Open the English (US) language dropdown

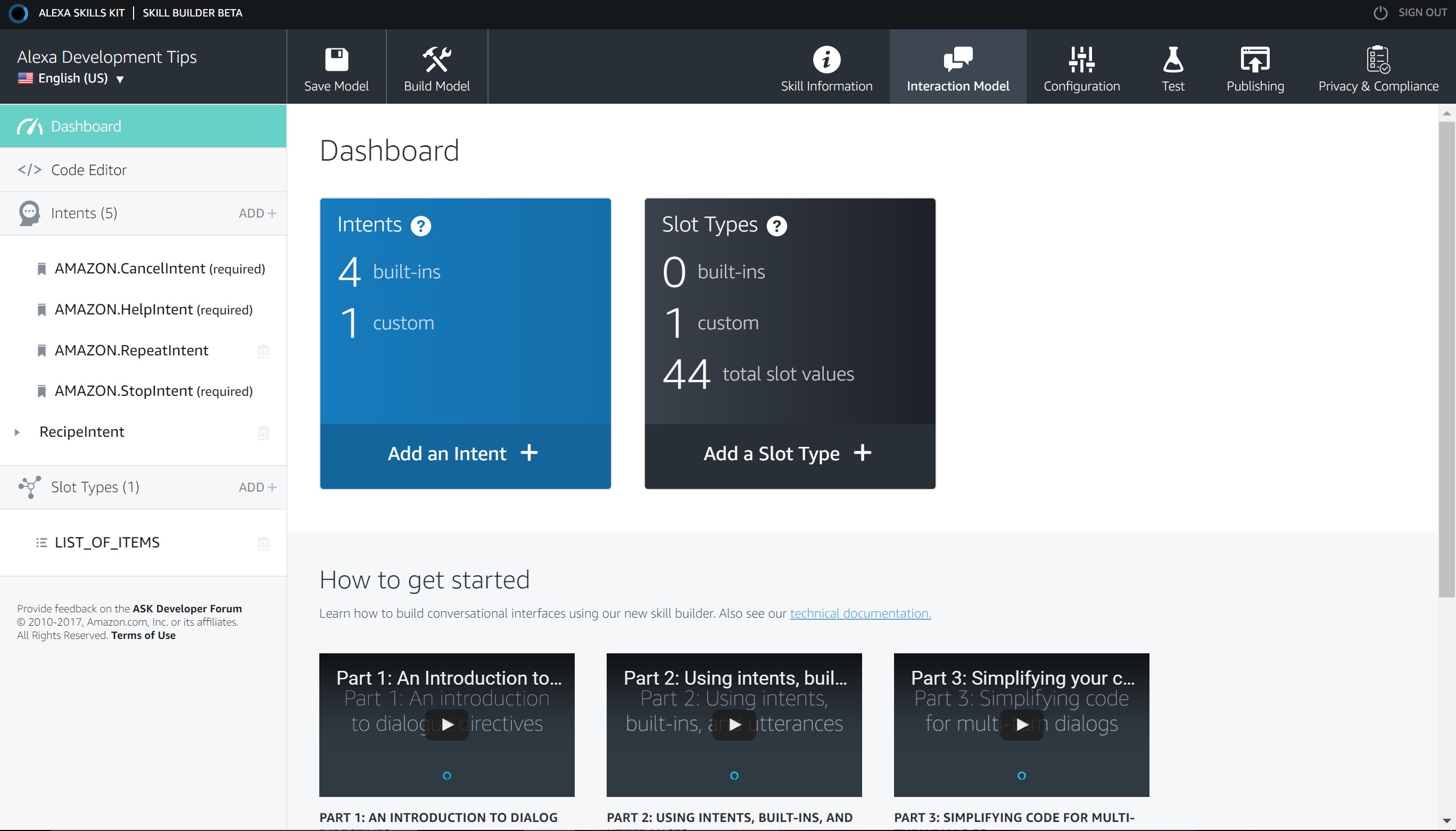pyautogui.click(x=71, y=78)
